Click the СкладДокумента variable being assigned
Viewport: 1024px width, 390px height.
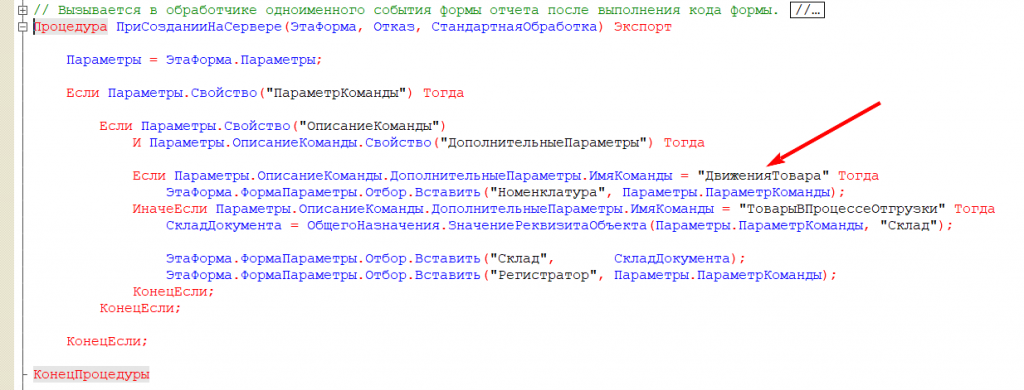click(x=224, y=225)
